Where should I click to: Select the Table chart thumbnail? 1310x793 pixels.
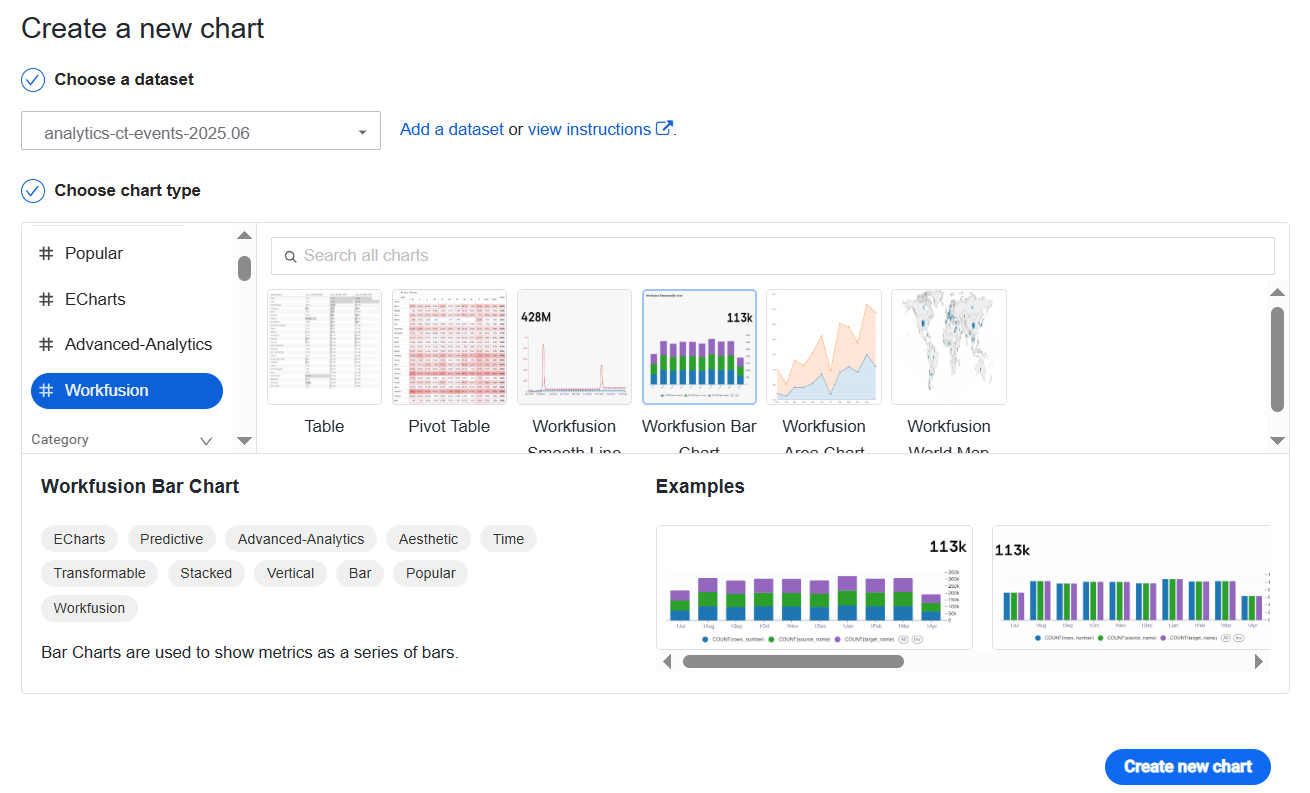tap(324, 347)
